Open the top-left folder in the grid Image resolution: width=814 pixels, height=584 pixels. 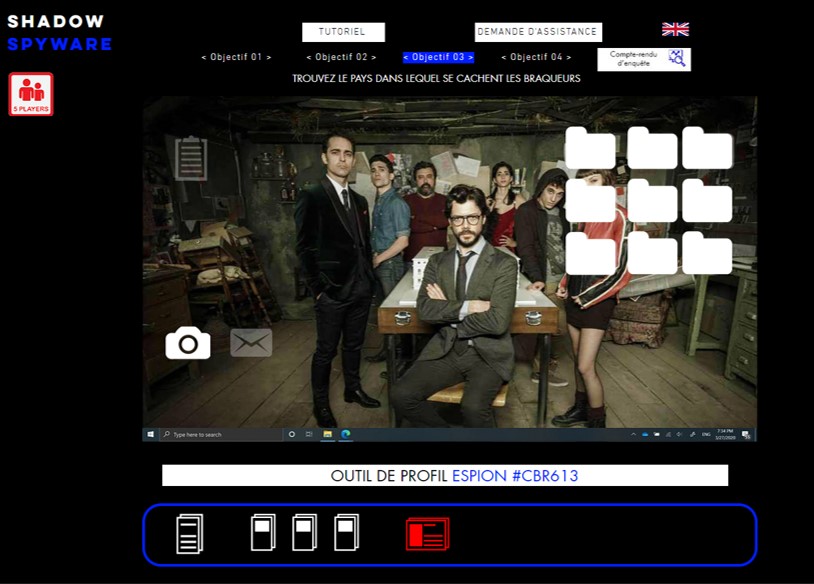click(590, 148)
